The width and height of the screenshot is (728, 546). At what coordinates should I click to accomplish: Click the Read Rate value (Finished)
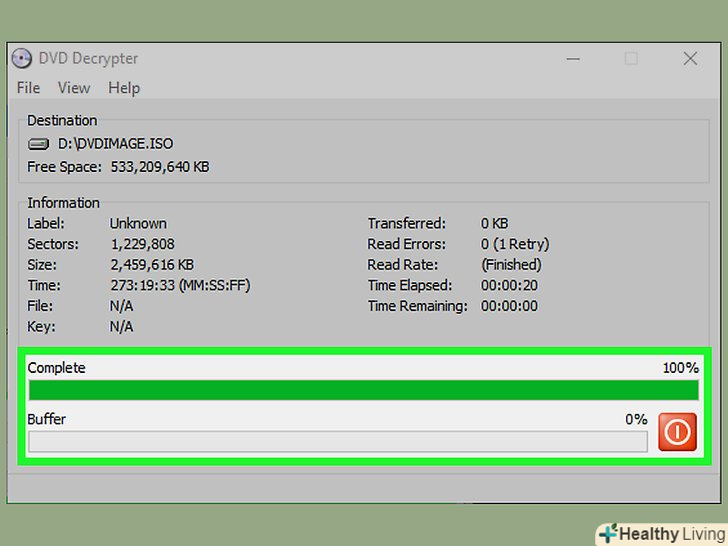click(x=511, y=265)
